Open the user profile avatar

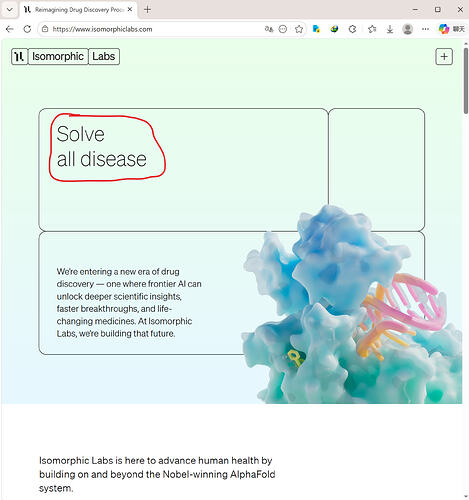coord(407,29)
